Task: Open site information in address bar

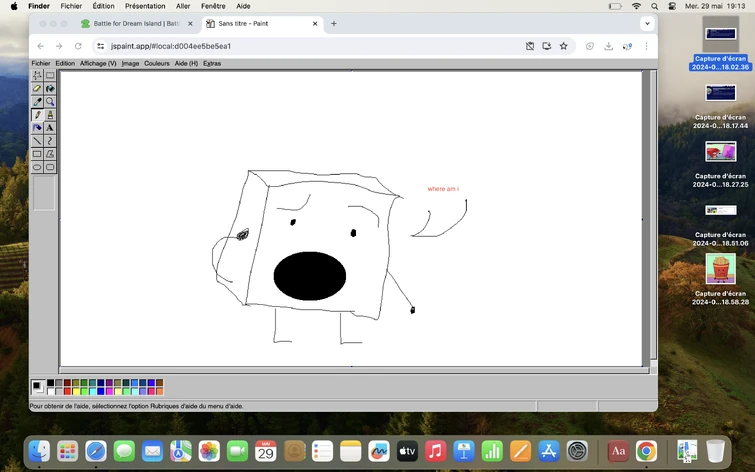Action: coord(100,46)
